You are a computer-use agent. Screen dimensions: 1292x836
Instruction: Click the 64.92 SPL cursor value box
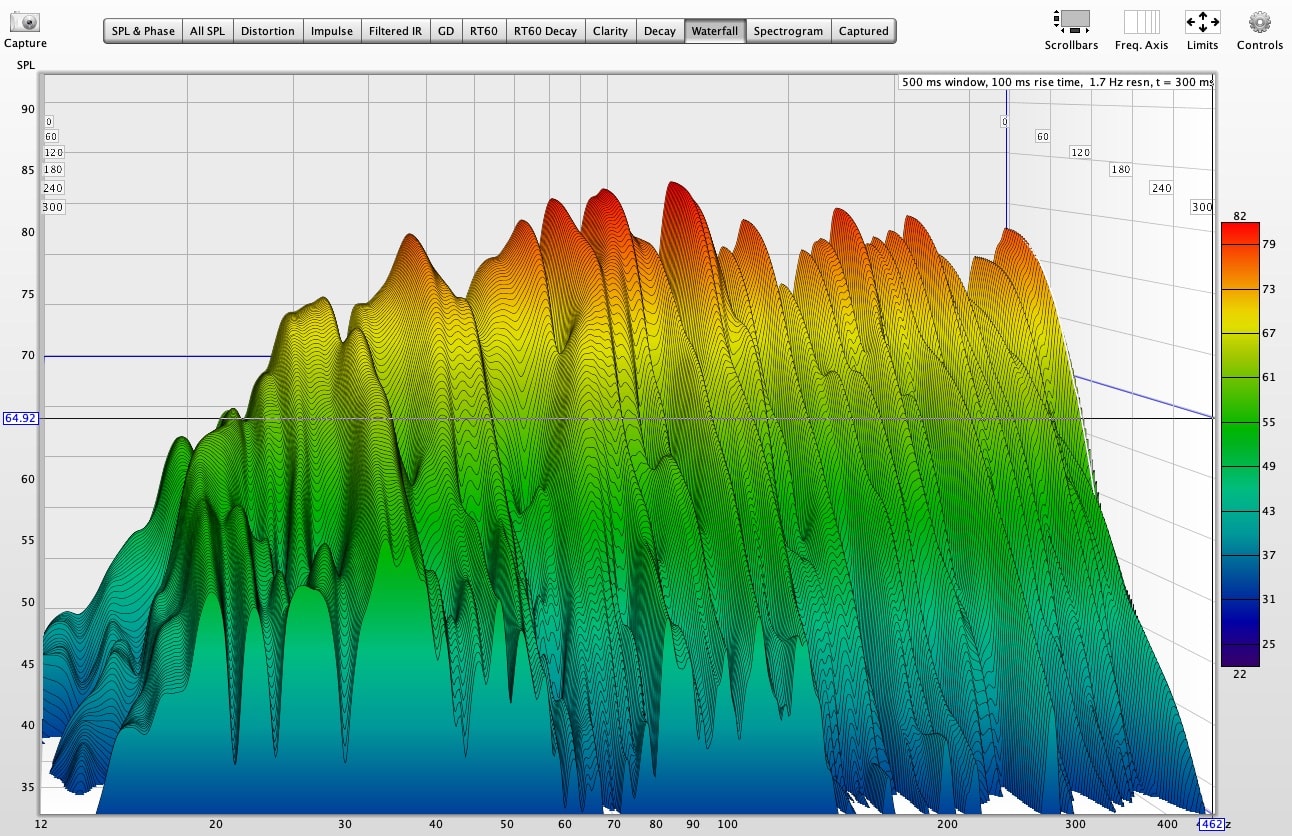(21, 418)
